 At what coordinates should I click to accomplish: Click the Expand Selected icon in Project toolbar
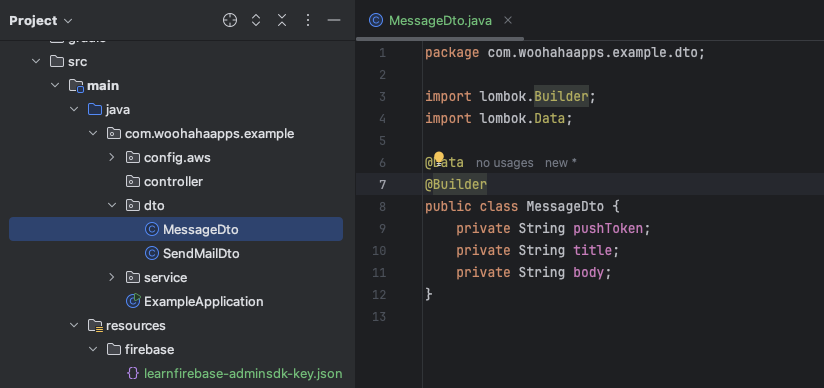pyautogui.click(x=256, y=21)
